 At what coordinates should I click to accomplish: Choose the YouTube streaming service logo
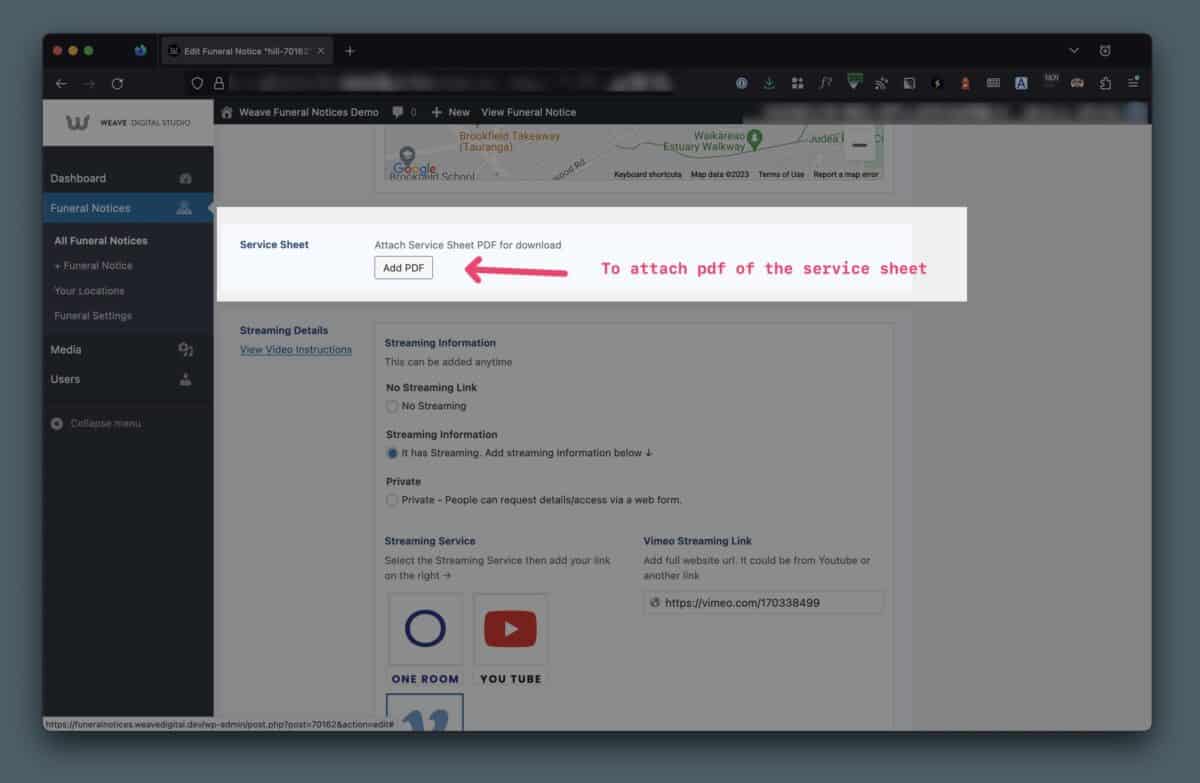[x=510, y=630]
